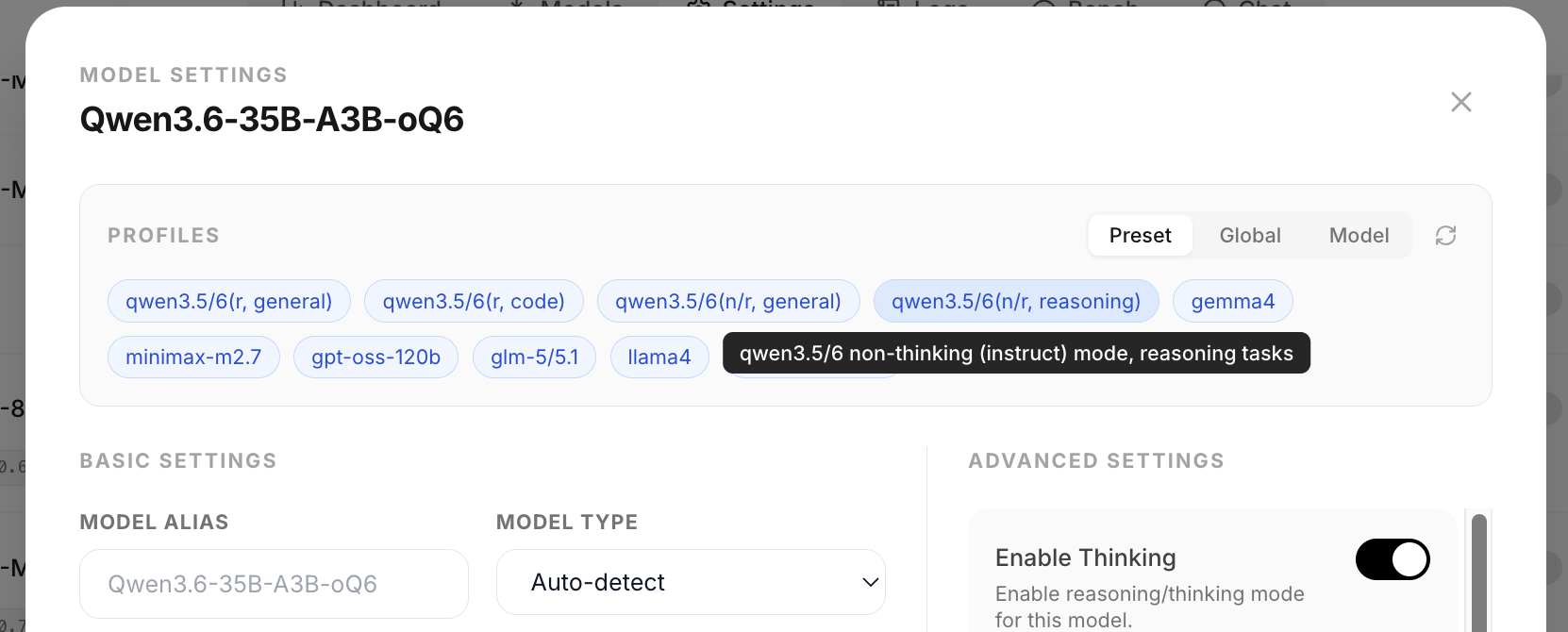Image resolution: width=1568 pixels, height=632 pixels.
Task: Apply the minimax-m2.7 profile
Action: click(193, 358)
